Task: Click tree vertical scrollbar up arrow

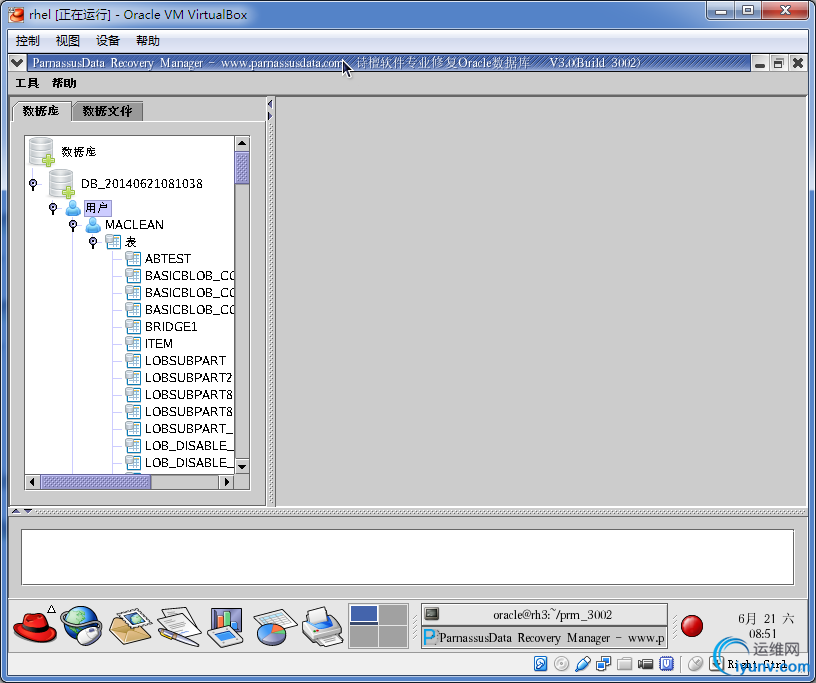Action: click(242, 143)
